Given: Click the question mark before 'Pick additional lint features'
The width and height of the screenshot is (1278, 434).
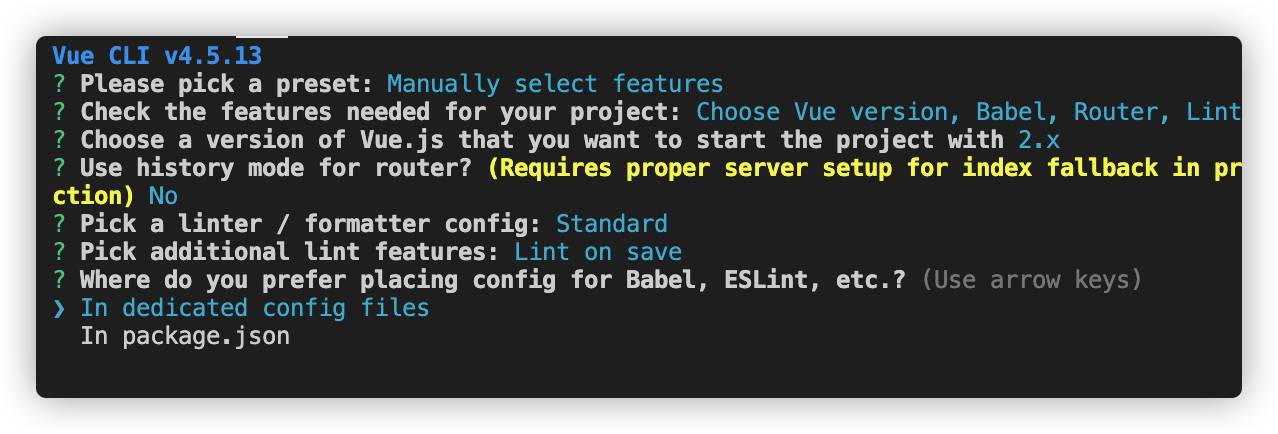Looking at the screenshot, I should point(59,252).
